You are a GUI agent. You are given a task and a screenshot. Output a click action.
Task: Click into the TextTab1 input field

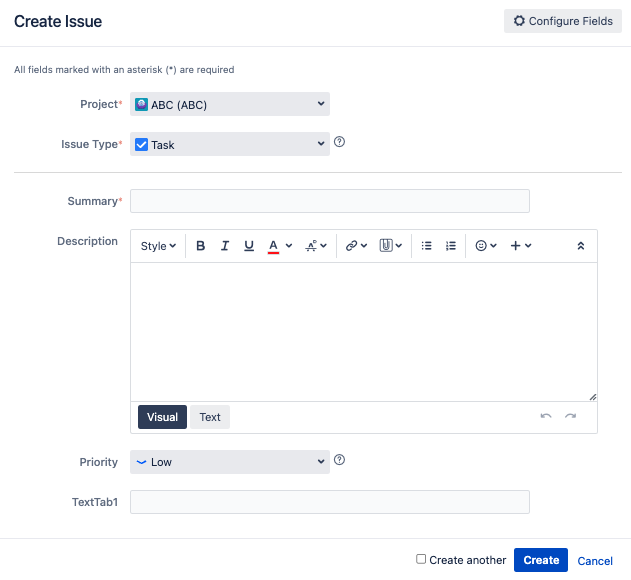pyautogui.click(x=330, y=502)
